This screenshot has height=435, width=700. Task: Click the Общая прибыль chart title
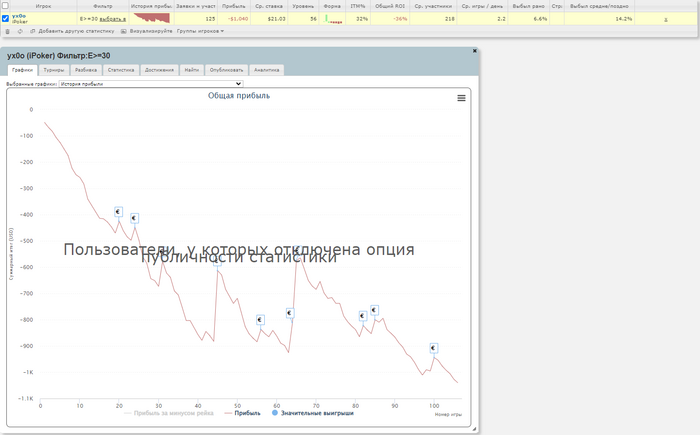239,96
